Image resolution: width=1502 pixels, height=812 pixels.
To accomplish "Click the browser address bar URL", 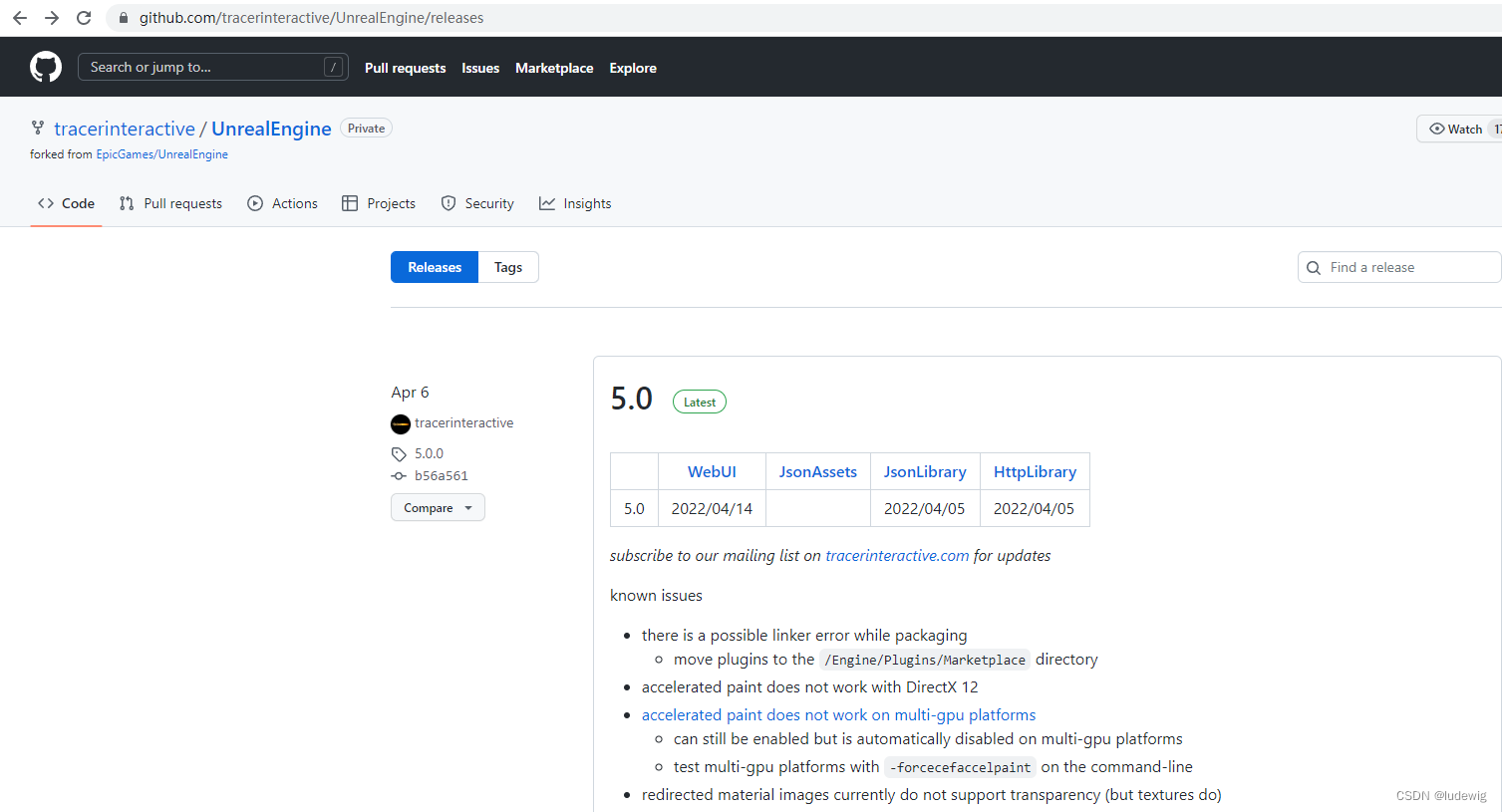I will (311, 18).
